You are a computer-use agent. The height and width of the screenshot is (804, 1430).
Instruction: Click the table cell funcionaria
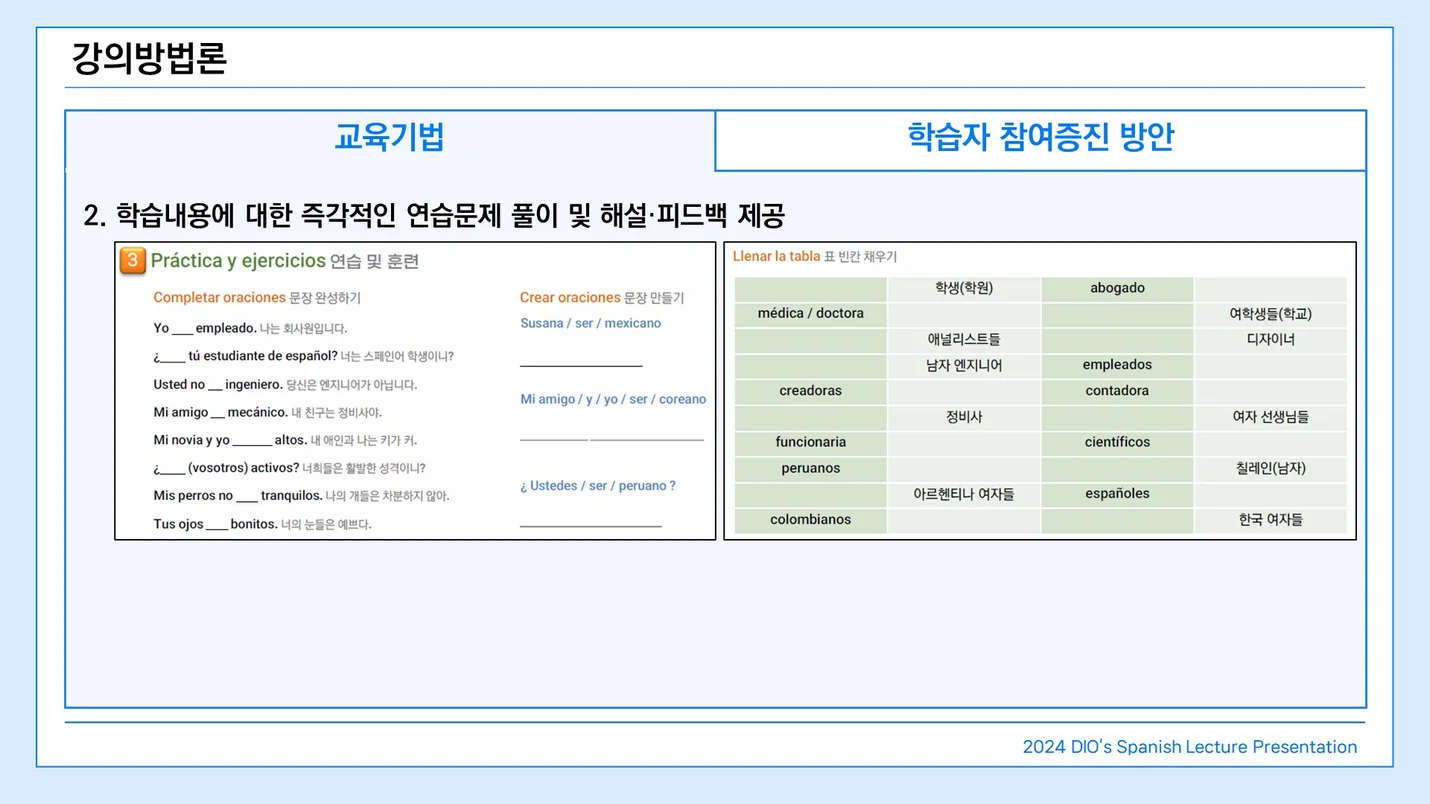tap(810, 442)
